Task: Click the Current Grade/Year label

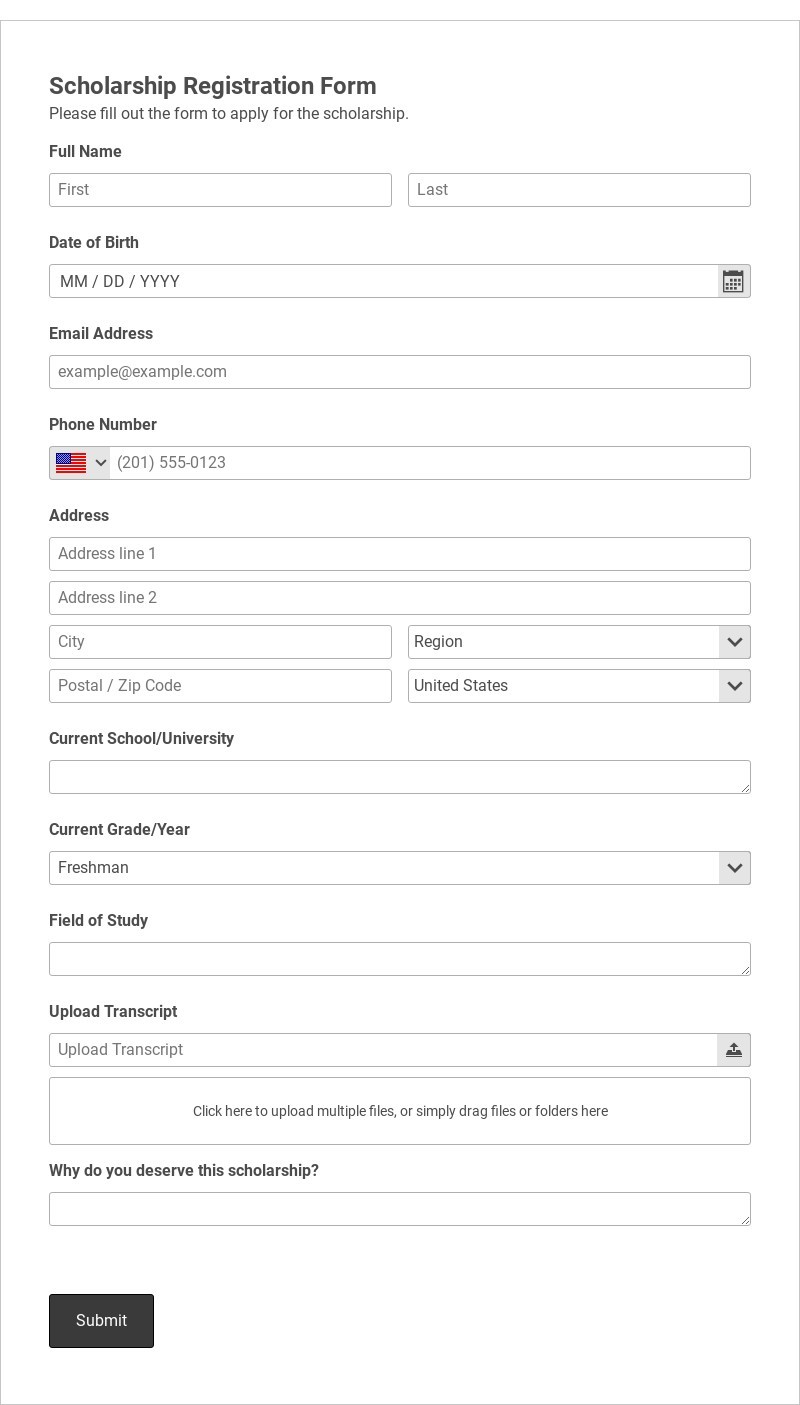Action: [x=119, y=830]
